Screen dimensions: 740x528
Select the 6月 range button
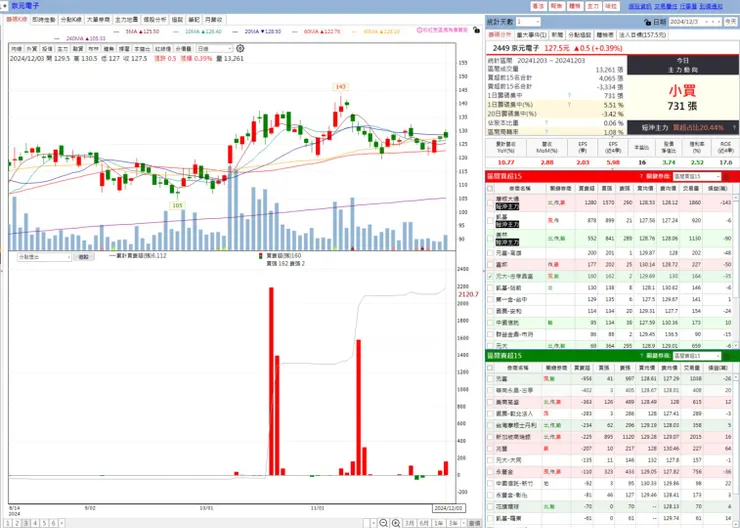[424, 523]
